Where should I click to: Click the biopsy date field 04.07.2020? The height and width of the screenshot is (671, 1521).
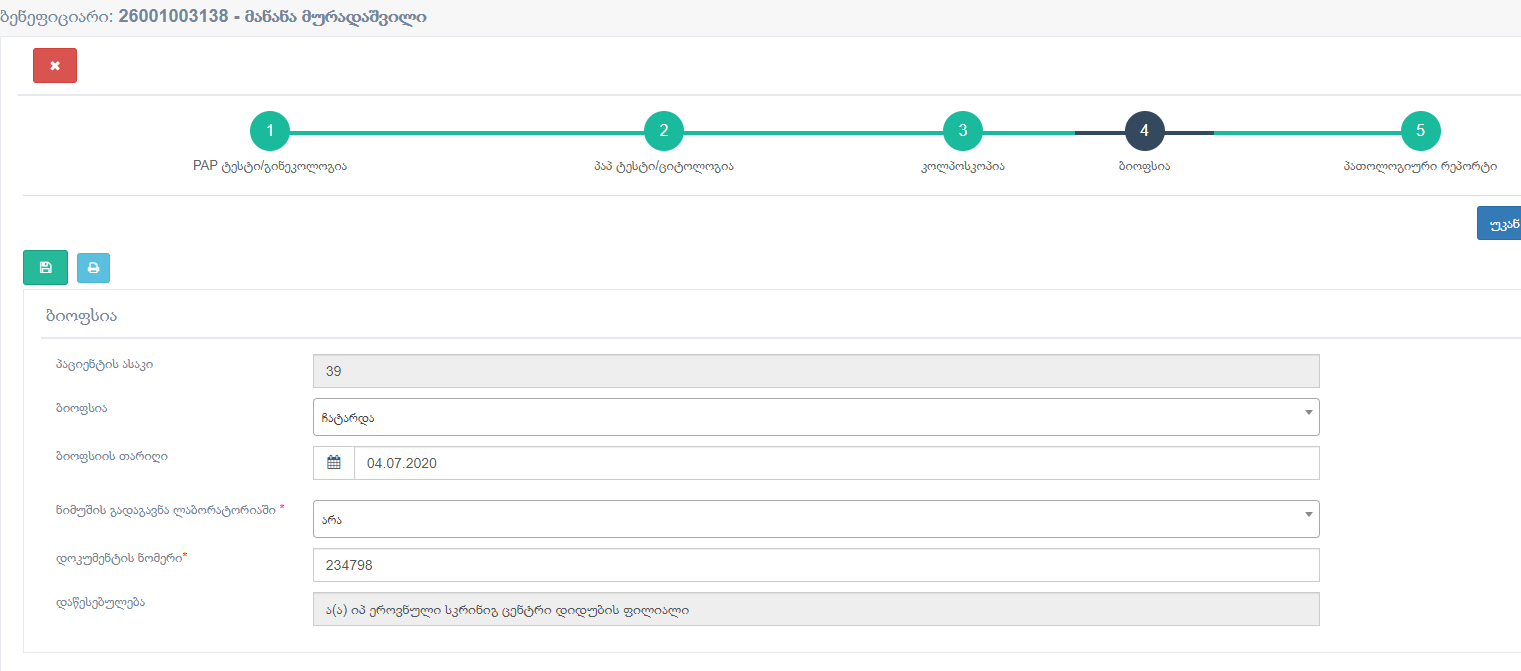(x=835, y=463)
